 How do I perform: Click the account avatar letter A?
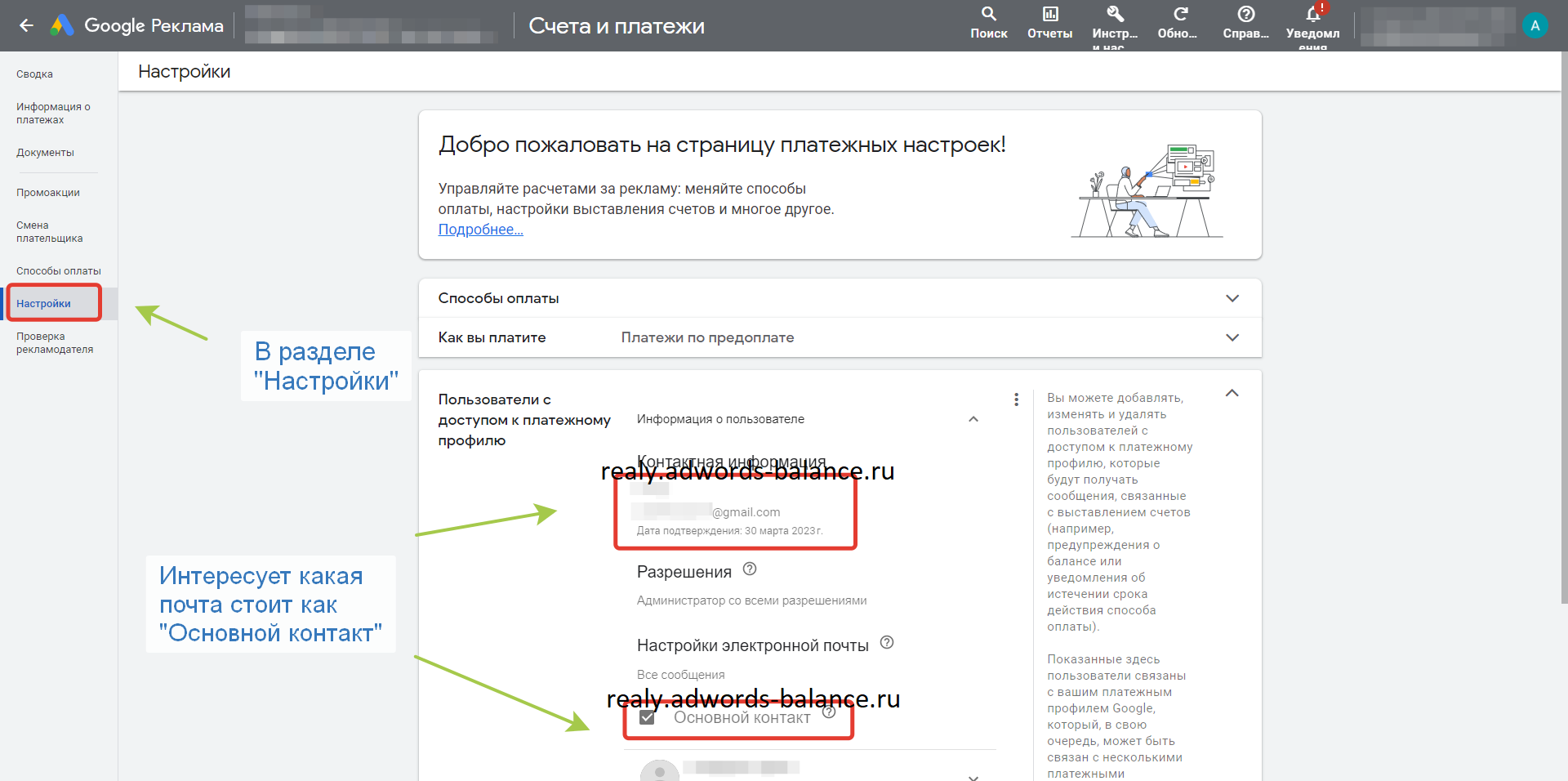[1535, 25]
